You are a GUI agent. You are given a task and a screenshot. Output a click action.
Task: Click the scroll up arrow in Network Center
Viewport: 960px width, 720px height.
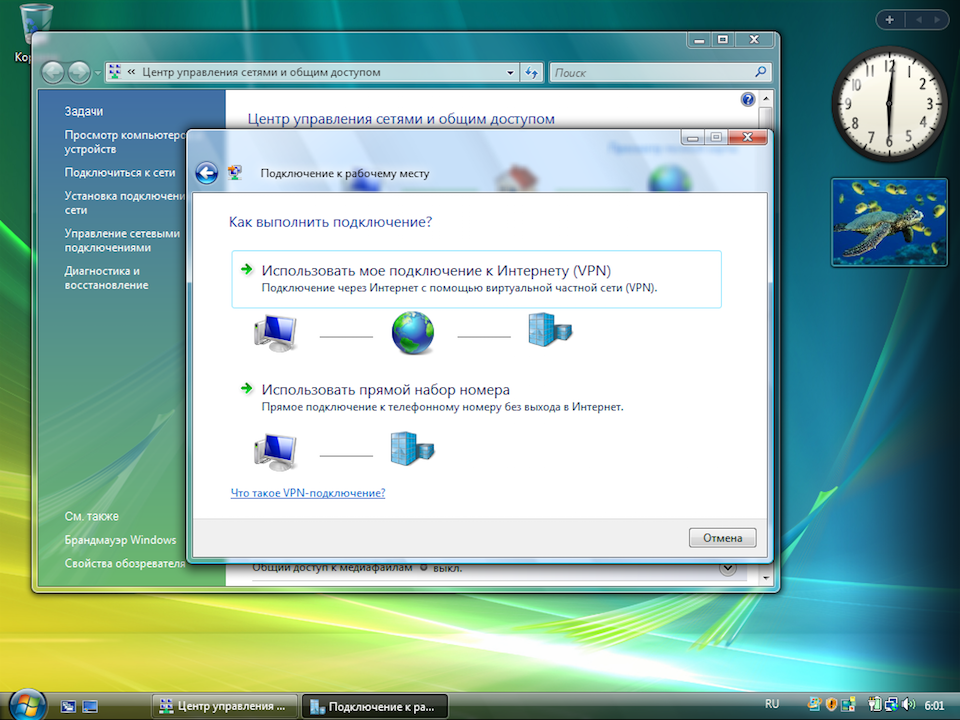click(x=765, y=98)
